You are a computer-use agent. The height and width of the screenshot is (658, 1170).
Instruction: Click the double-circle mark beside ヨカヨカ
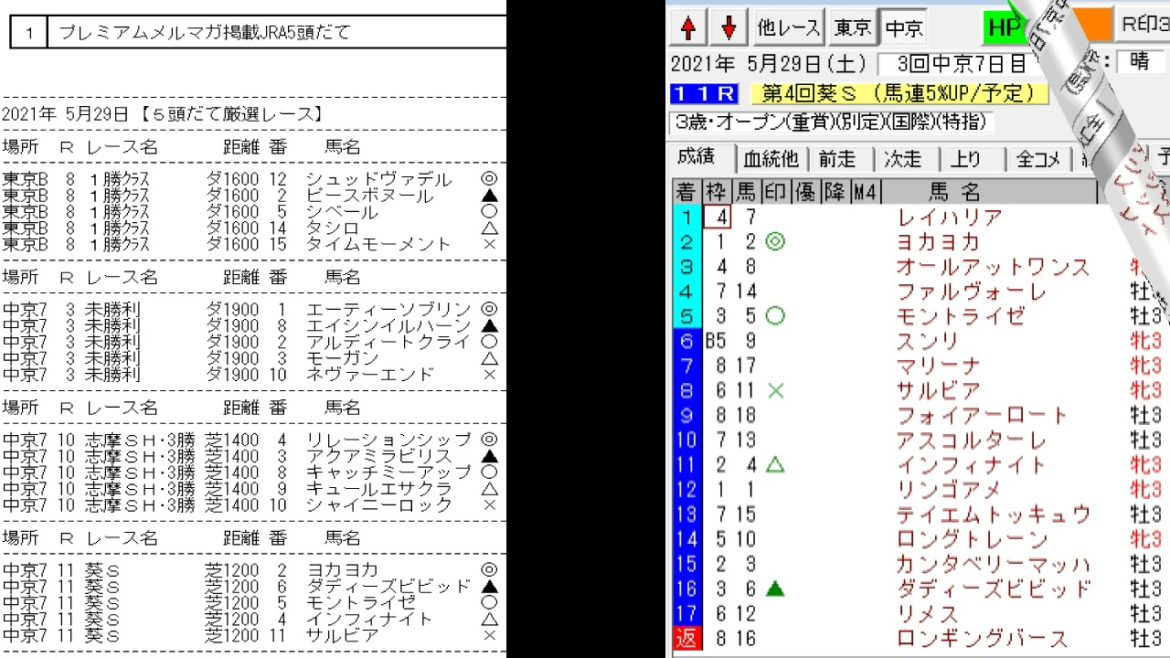click(x=774, y=242)
